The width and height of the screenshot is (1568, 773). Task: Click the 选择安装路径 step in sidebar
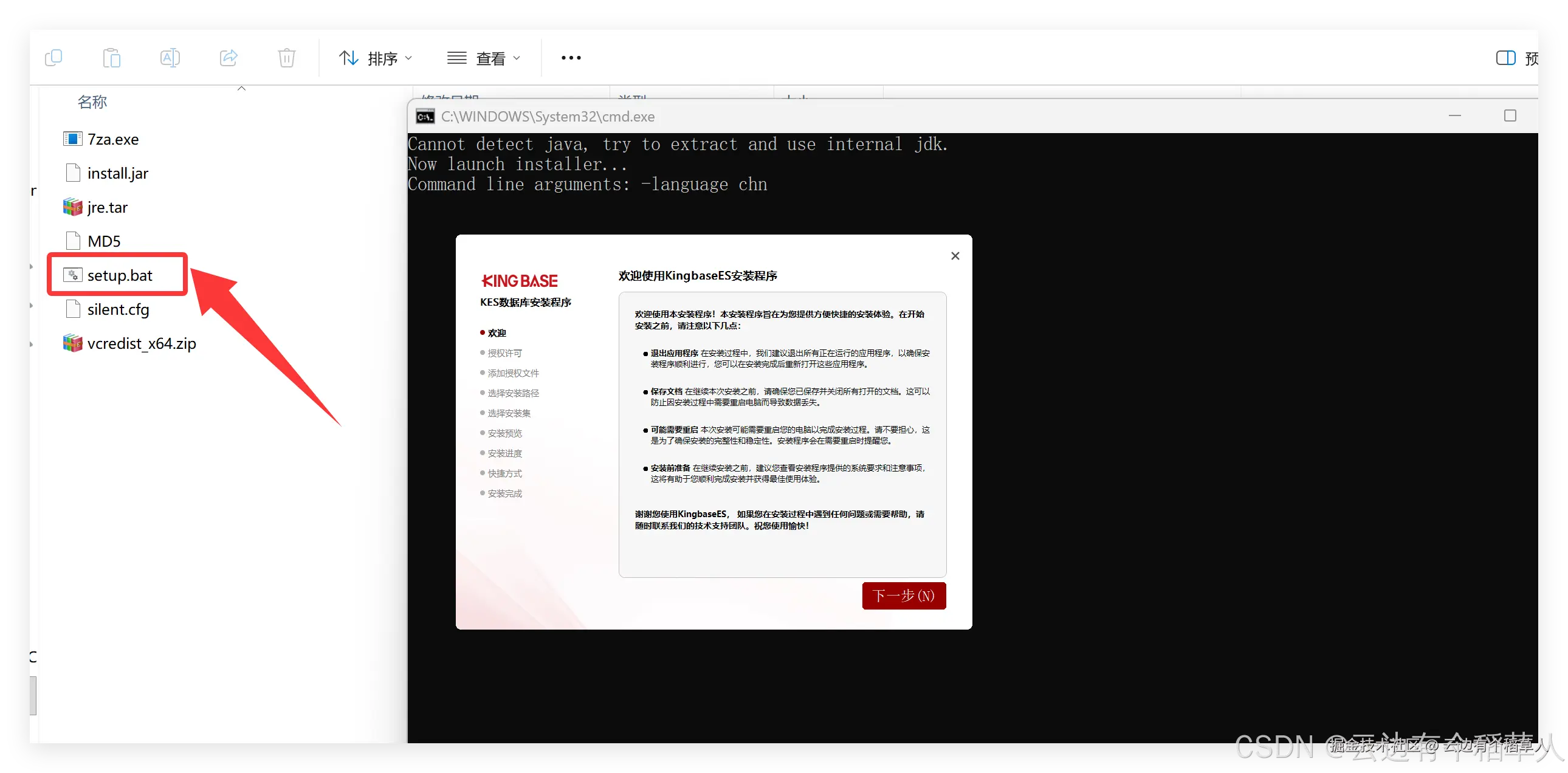513,393
